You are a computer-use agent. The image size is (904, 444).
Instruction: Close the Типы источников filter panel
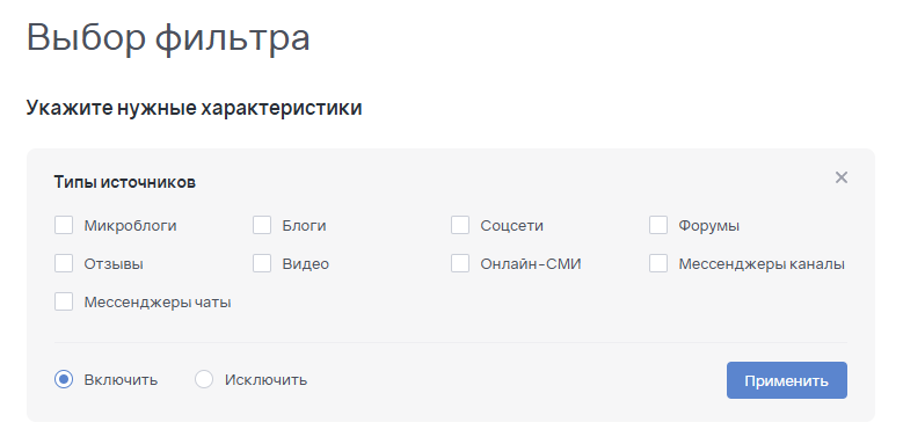pos(841,178)
